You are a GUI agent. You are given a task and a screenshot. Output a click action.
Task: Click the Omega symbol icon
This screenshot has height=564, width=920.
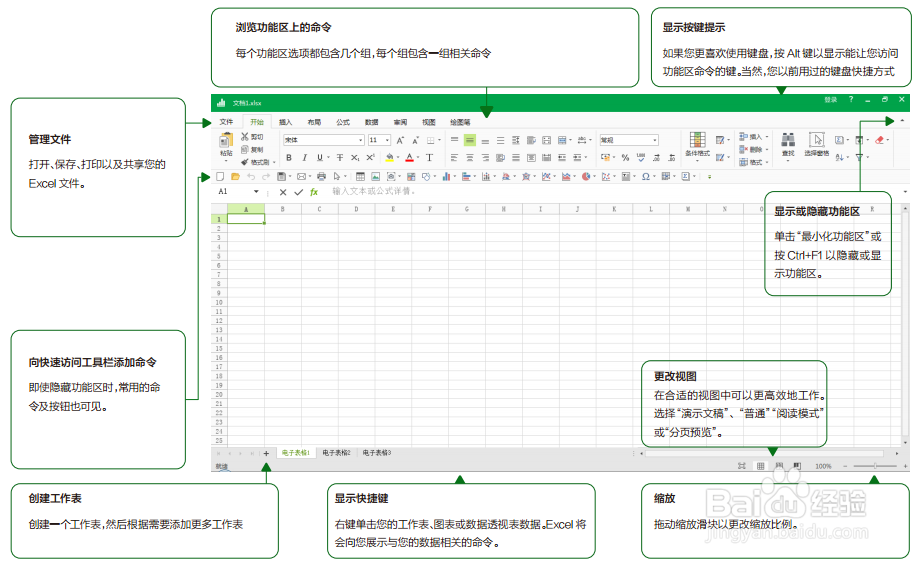pyautogui.click(x=645, y=176)
